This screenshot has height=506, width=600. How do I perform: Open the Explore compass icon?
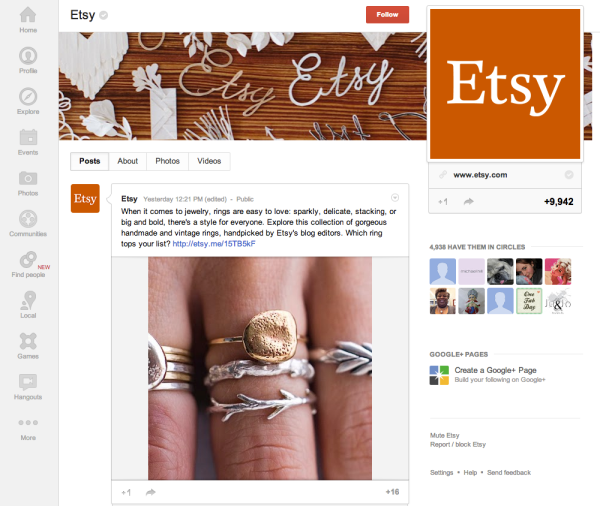click(x=28, y=96)
